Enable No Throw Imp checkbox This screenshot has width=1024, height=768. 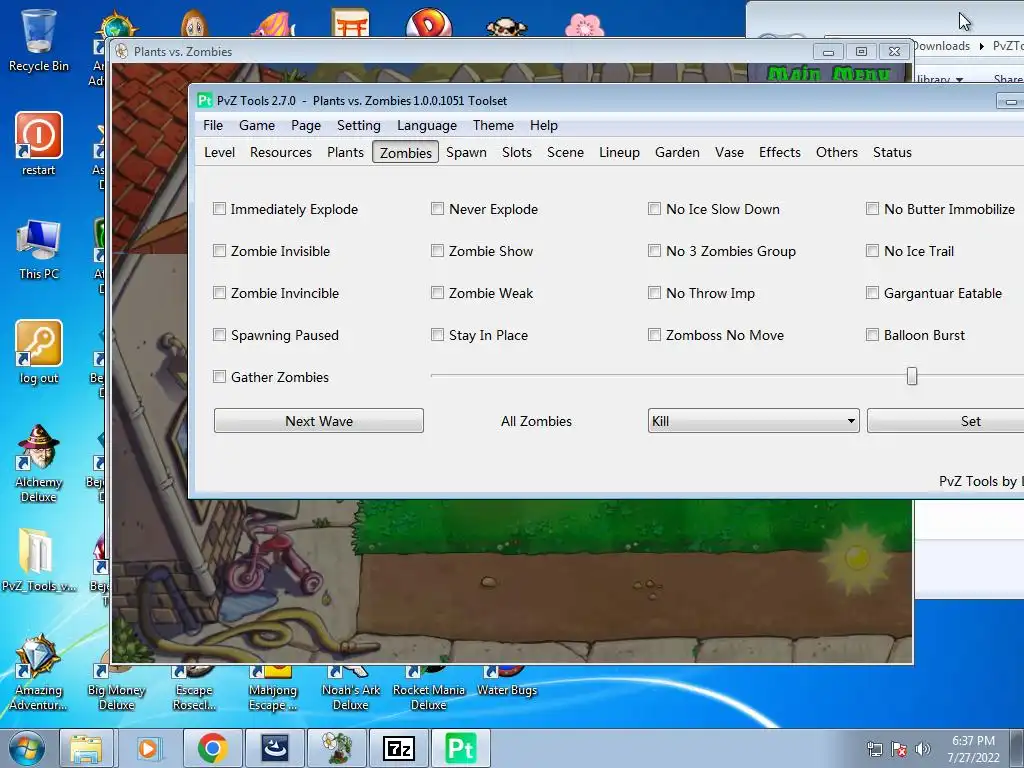coord(654,293)
